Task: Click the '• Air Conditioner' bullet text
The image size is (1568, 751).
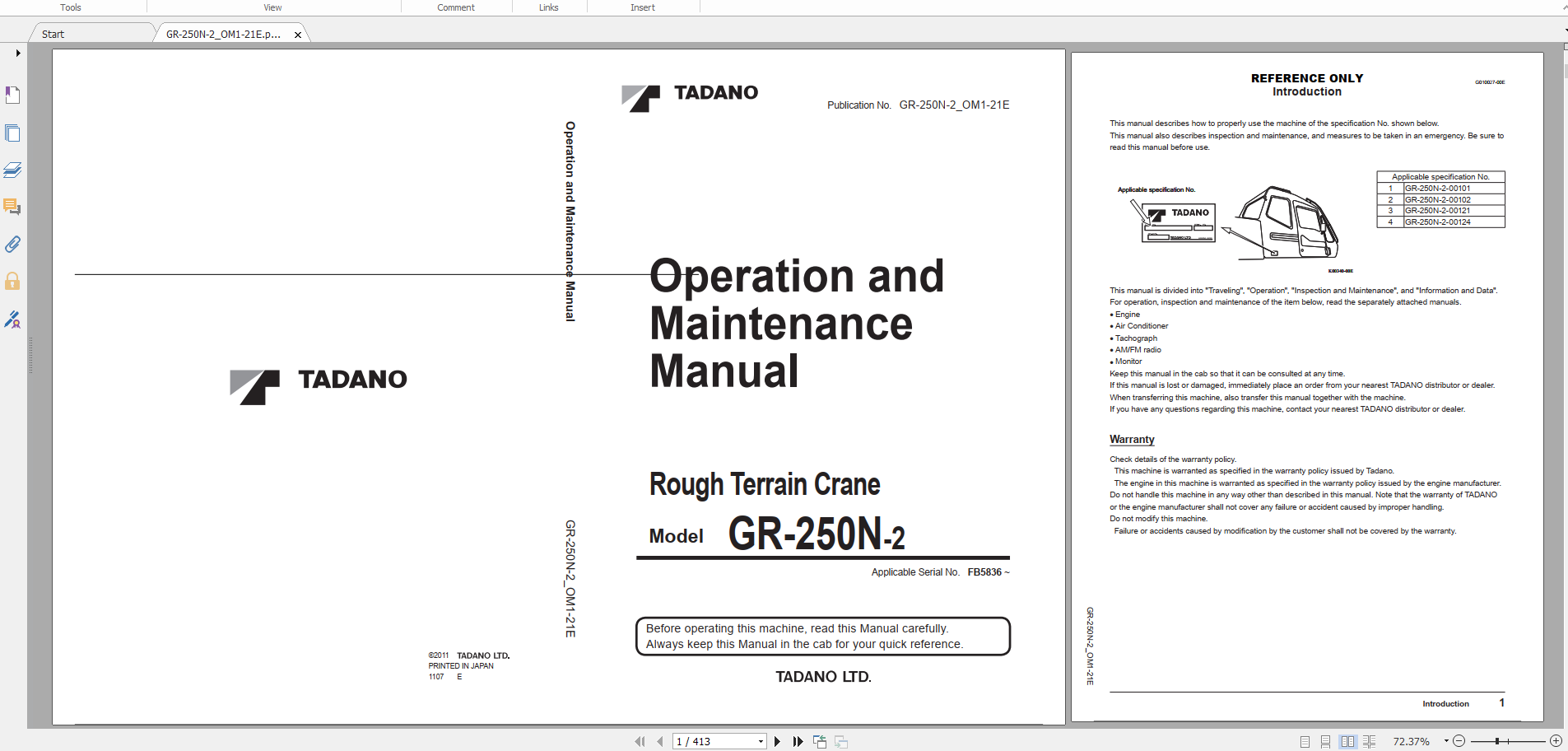Action: tap(1139, 326)
